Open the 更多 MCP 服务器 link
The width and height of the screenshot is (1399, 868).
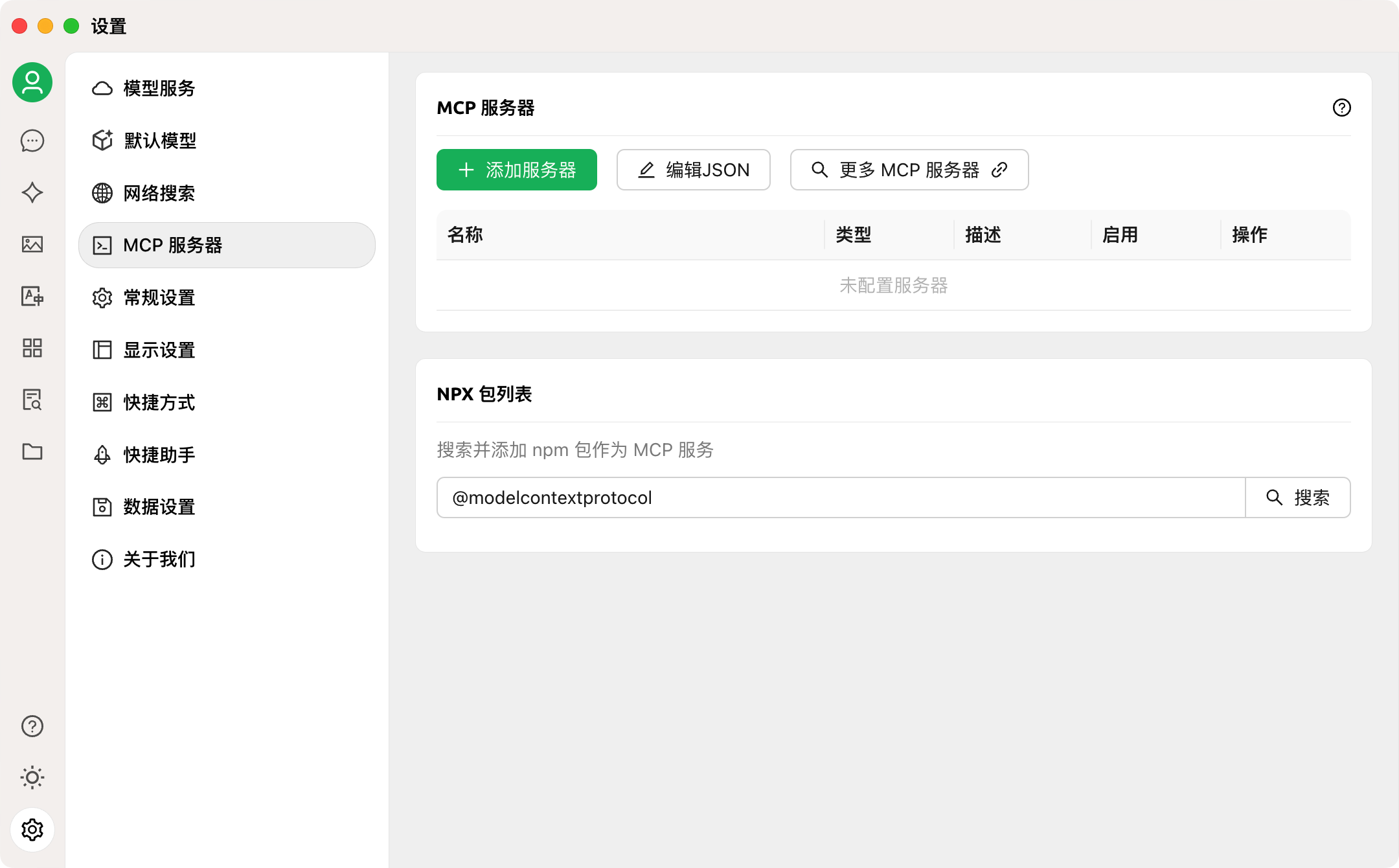(x=909, y=170)
